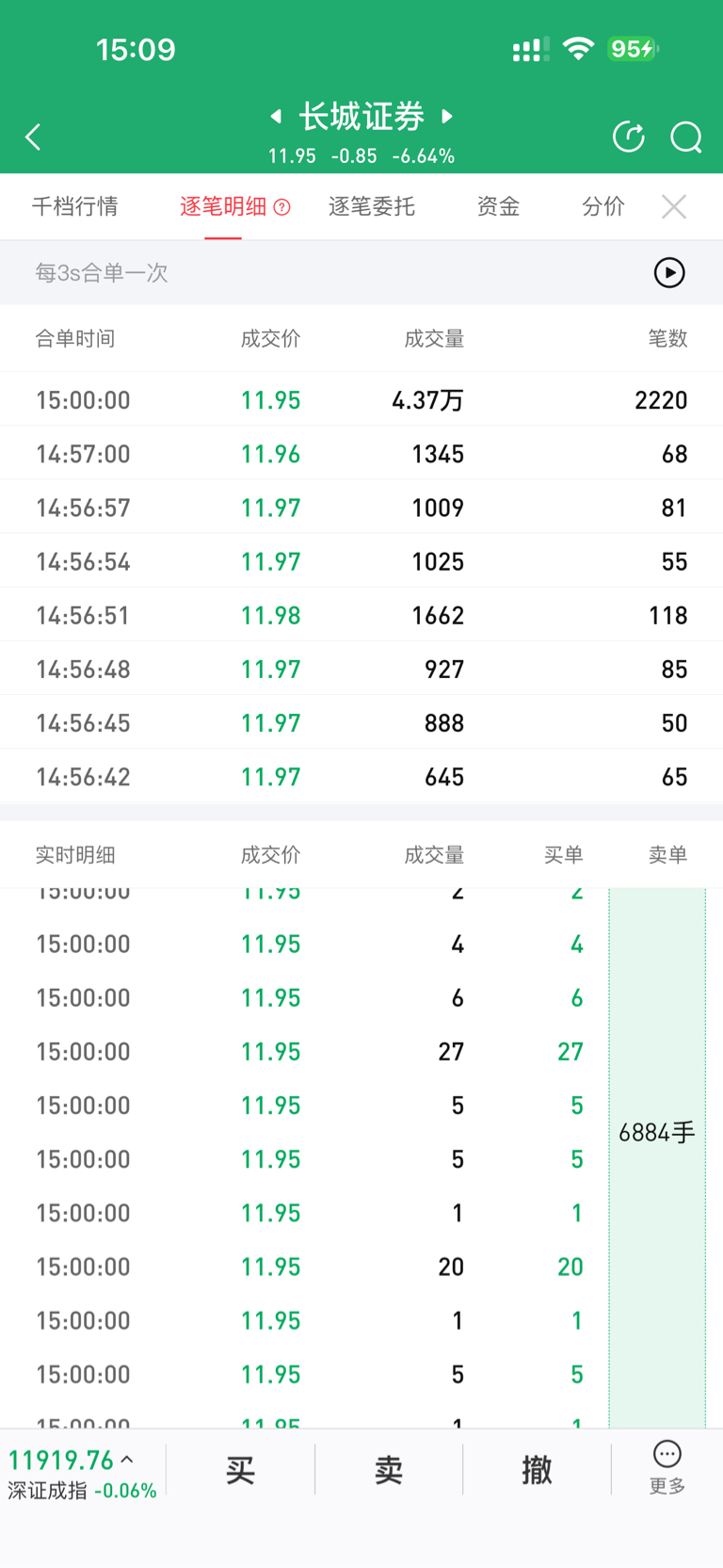Open search with the magnifier icon
Screen dimensions: 723x1568
pyautogui.click(x=686, y=137)
